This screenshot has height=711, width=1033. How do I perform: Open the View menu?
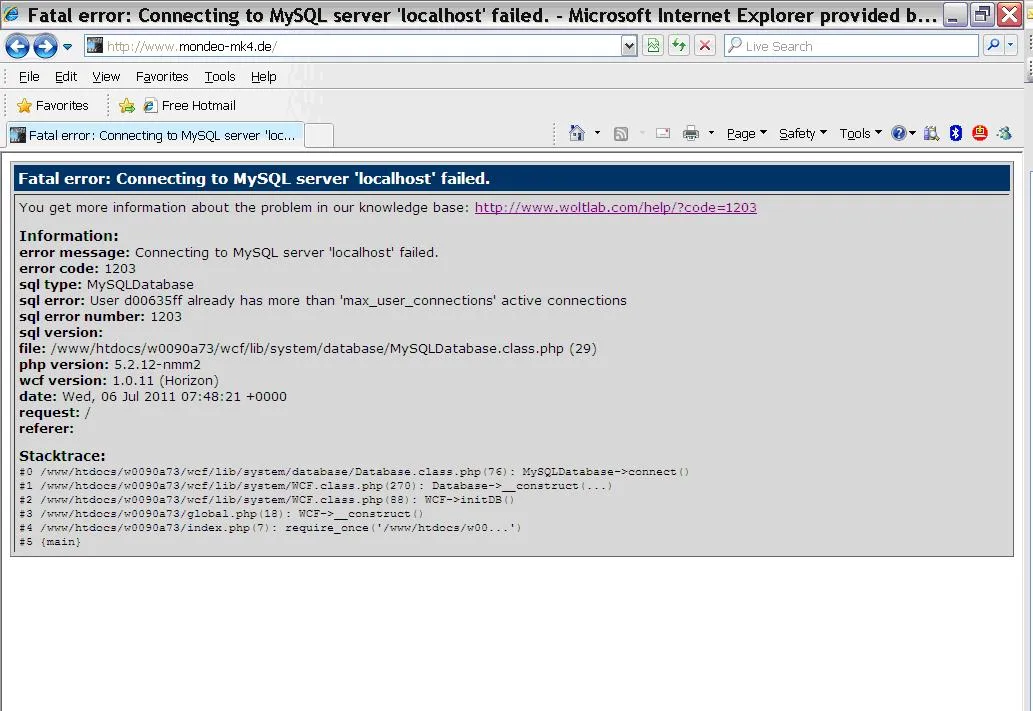tap(106, 76)
